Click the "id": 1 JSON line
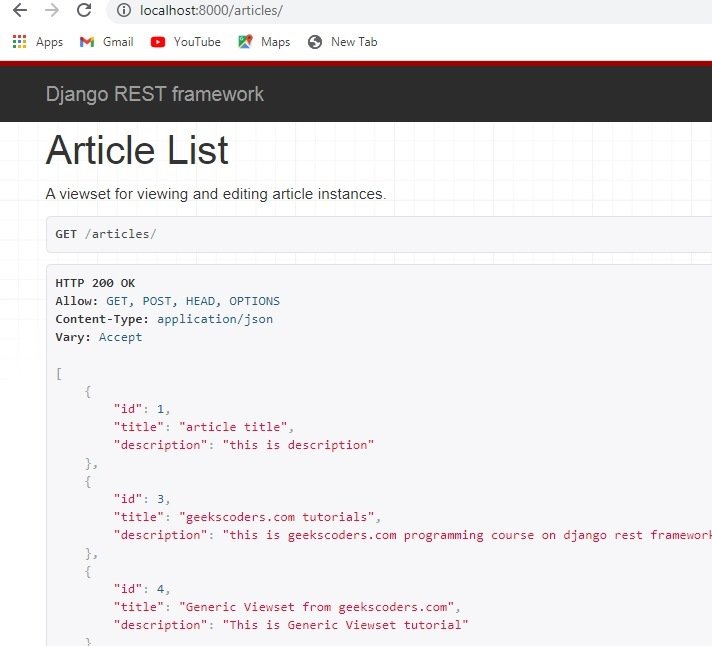This screenshot has width=712, height=646. (x=142, y=409)
